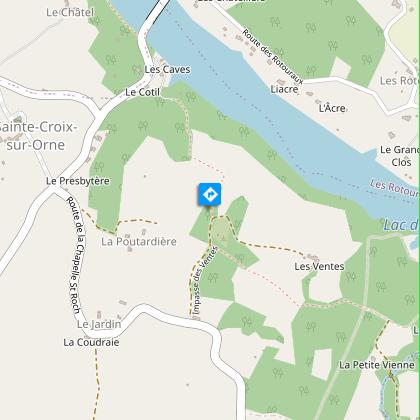Select the La Poutardière hamlet label

[x=139, y=241]
